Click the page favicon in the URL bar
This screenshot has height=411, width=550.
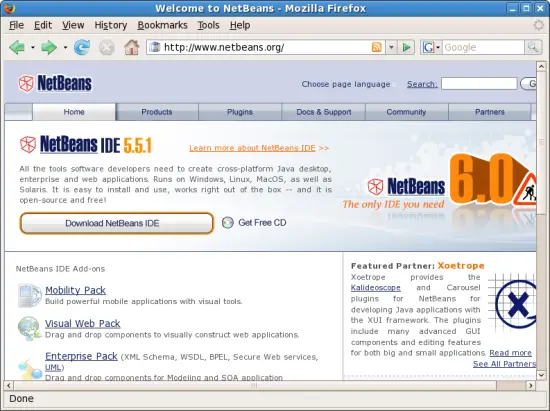click(x=155, y=47)
